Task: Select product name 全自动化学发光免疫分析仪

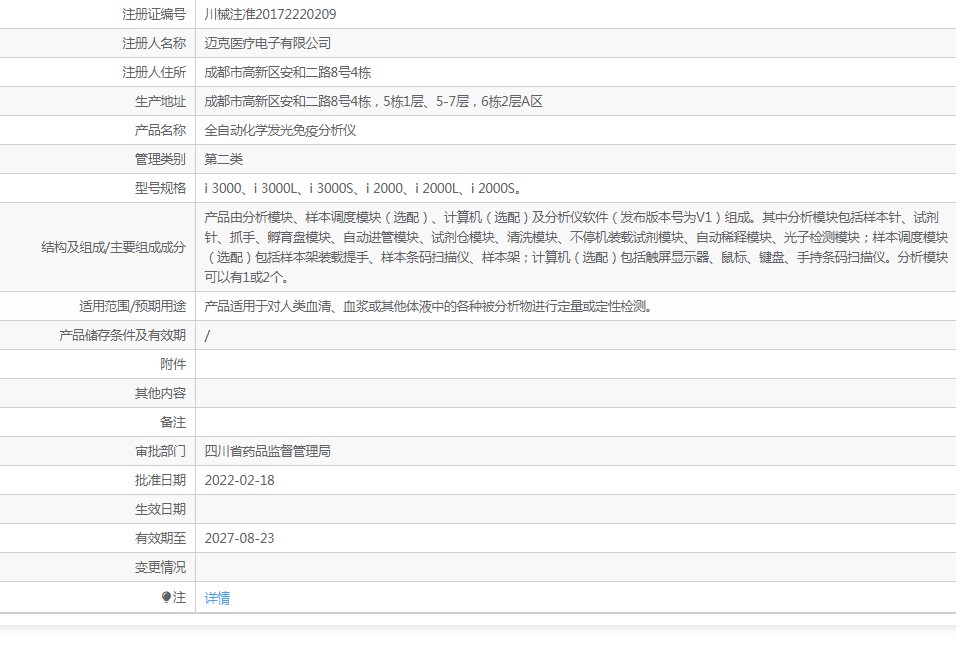Action: (280, 131)
